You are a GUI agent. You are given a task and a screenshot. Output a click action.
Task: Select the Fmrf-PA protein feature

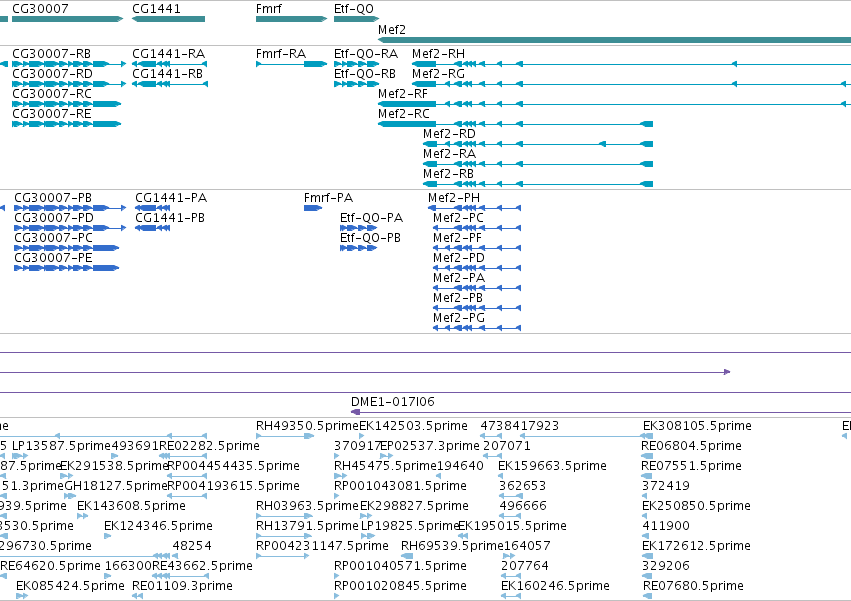click(313, 208)
